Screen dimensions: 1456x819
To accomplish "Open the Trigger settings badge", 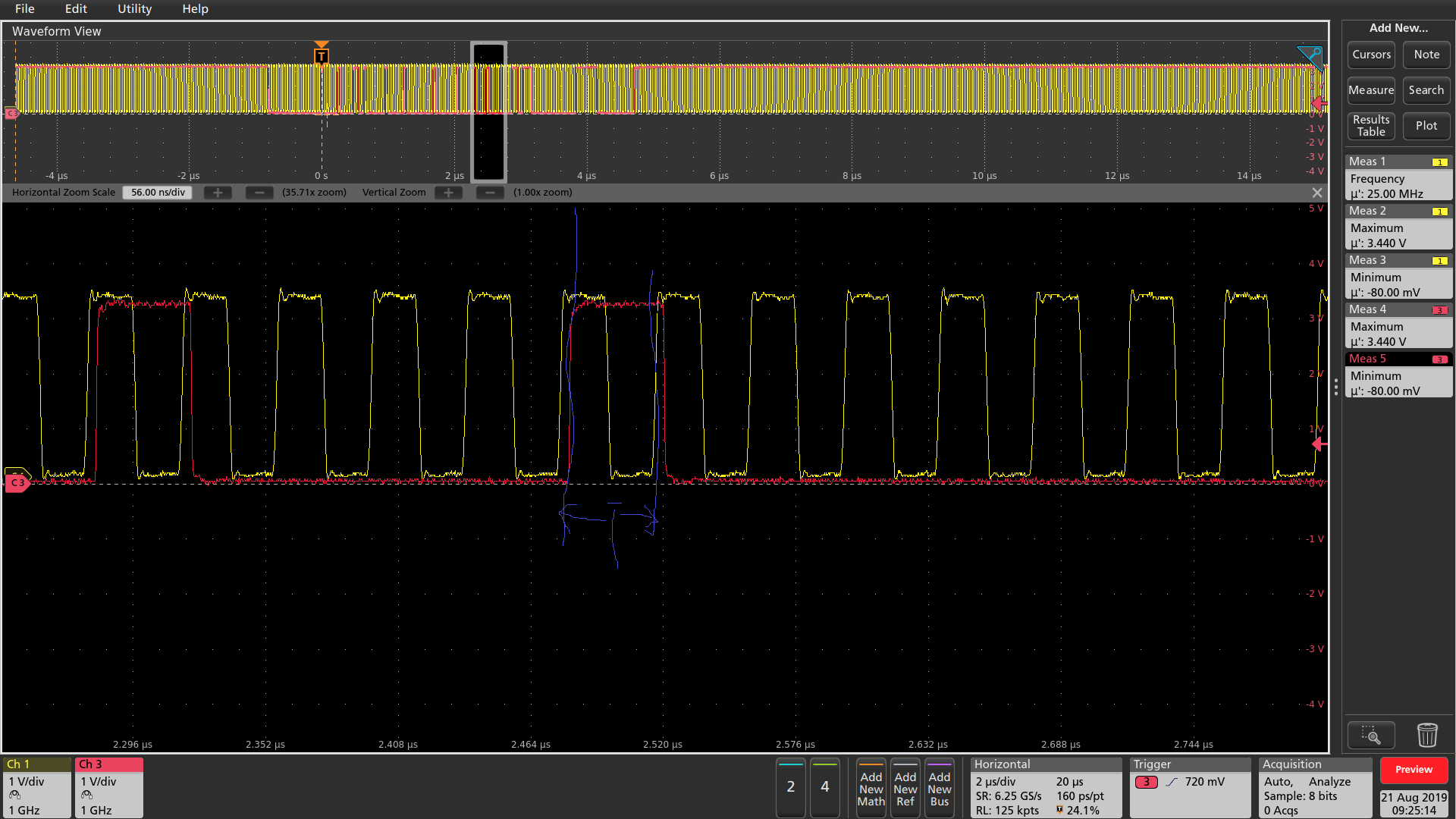I will (1189, 787).
